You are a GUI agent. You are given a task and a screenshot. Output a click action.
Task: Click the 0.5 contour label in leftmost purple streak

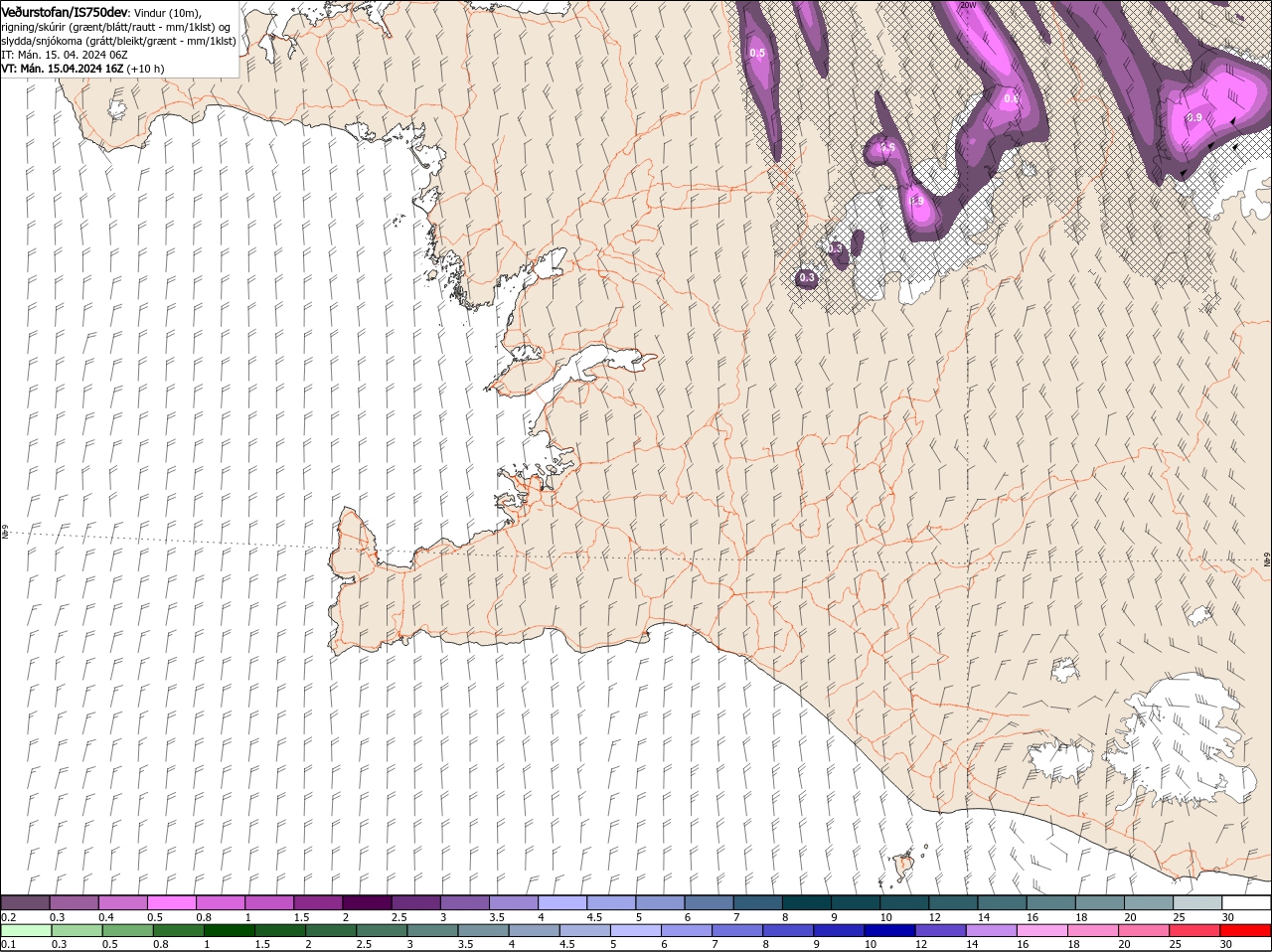click(x=757, y=53)
